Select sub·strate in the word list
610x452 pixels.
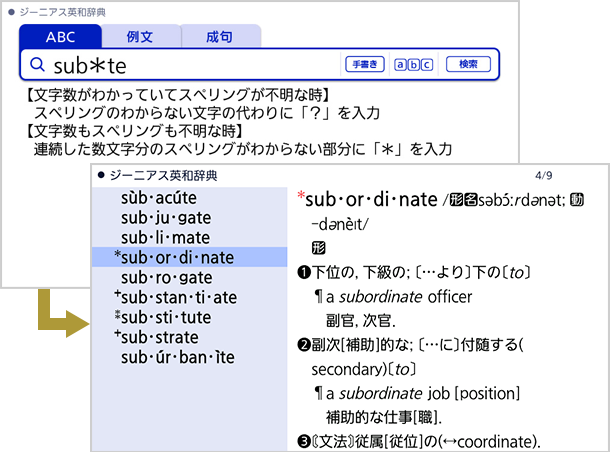click(x=165, y=337)
